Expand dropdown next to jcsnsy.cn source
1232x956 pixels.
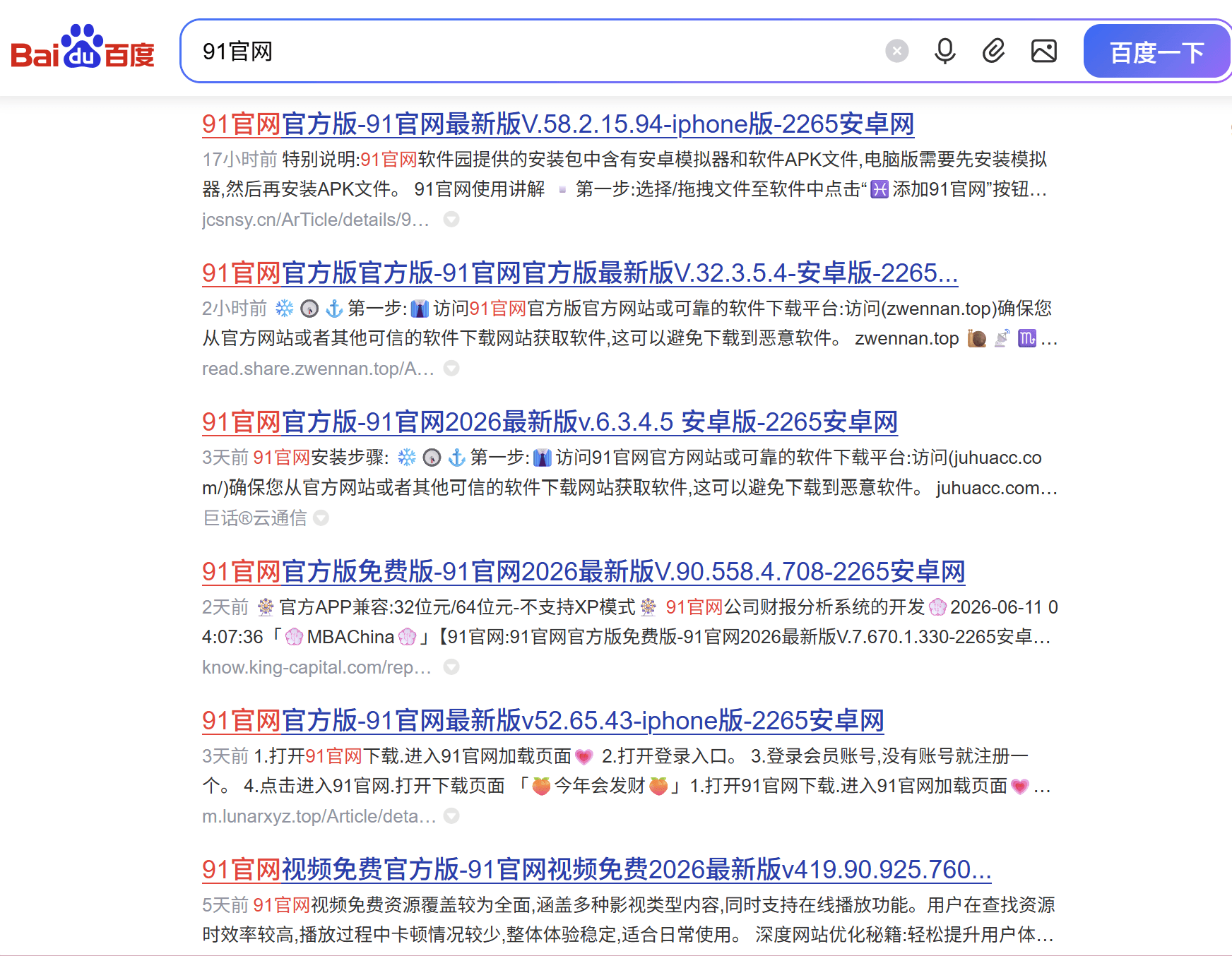(451, 220)
